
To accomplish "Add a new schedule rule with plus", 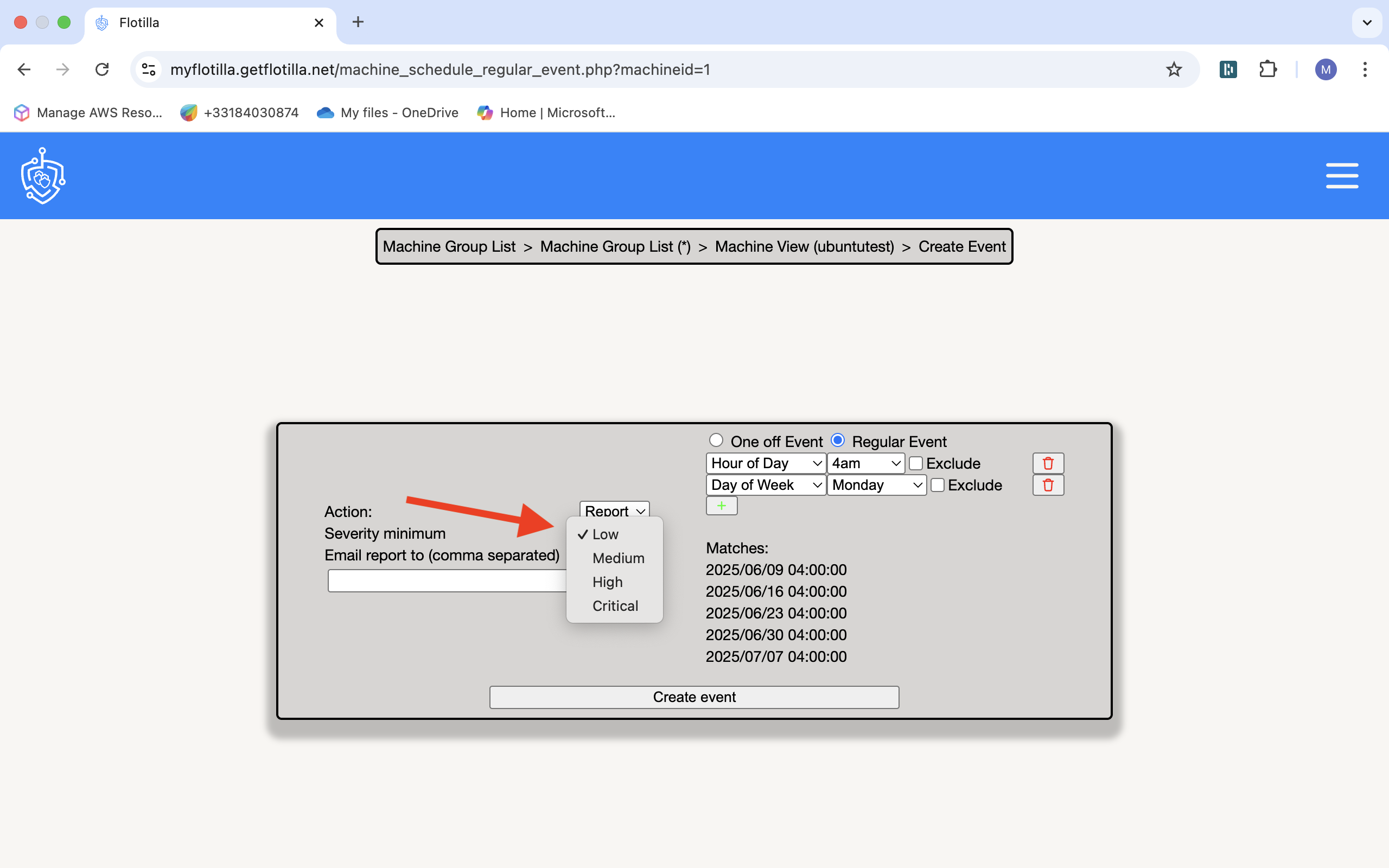I will [722, 506].
